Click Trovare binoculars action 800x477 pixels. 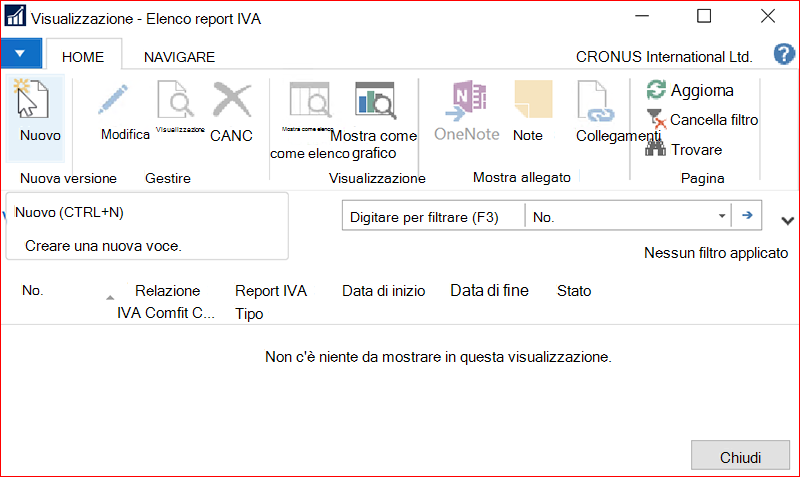(x=684, y=149)
